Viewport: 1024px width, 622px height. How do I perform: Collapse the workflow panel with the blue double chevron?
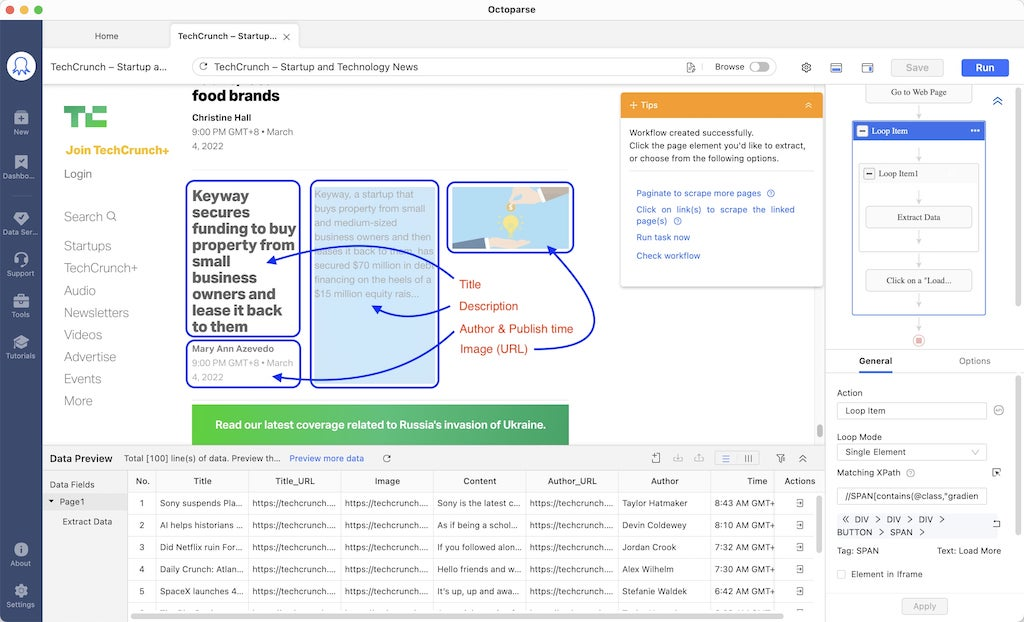point(997,101)
